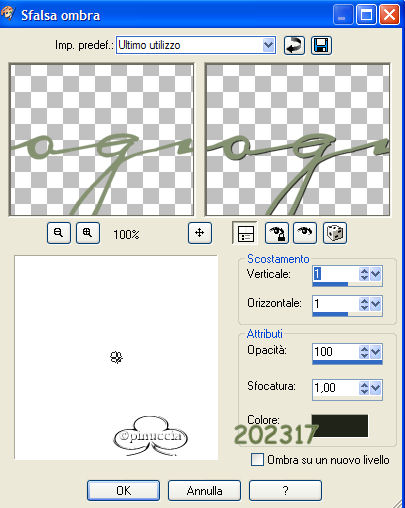Click the ? help button

(x=285, y=490)
